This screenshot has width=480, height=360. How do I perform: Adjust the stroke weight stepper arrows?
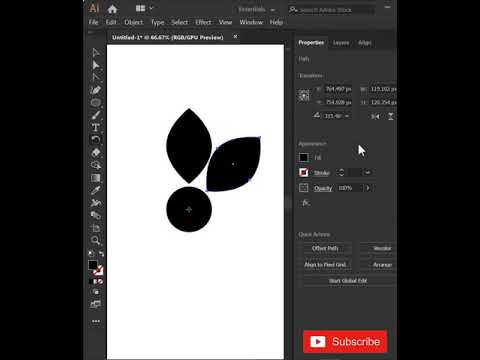(x=341, y=172)
